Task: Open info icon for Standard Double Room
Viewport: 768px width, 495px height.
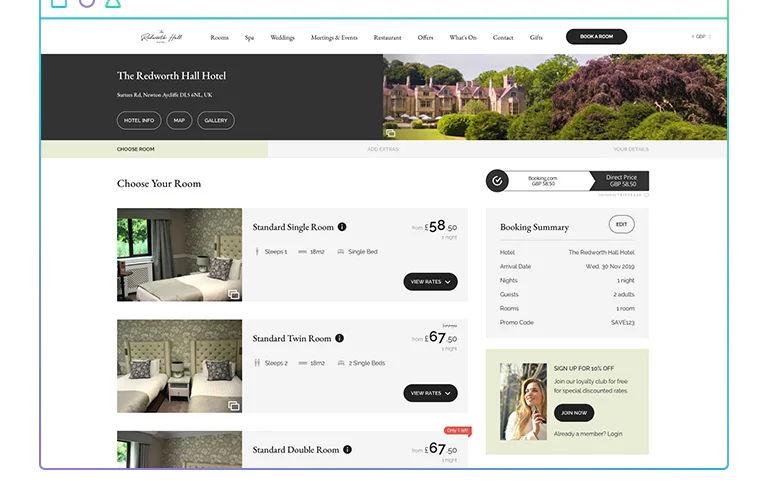Action: click(x=347, y=449)
